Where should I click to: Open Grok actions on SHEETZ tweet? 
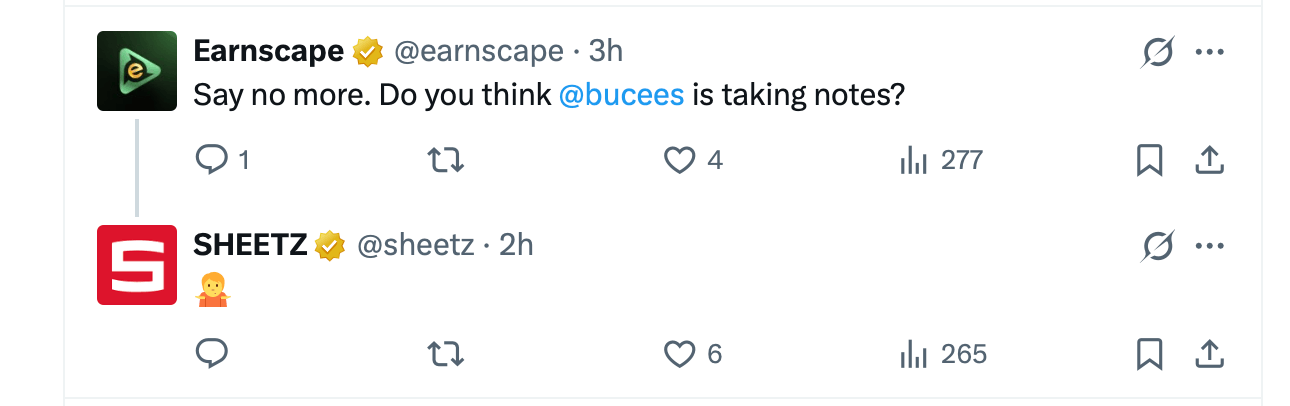(1157, 245)
